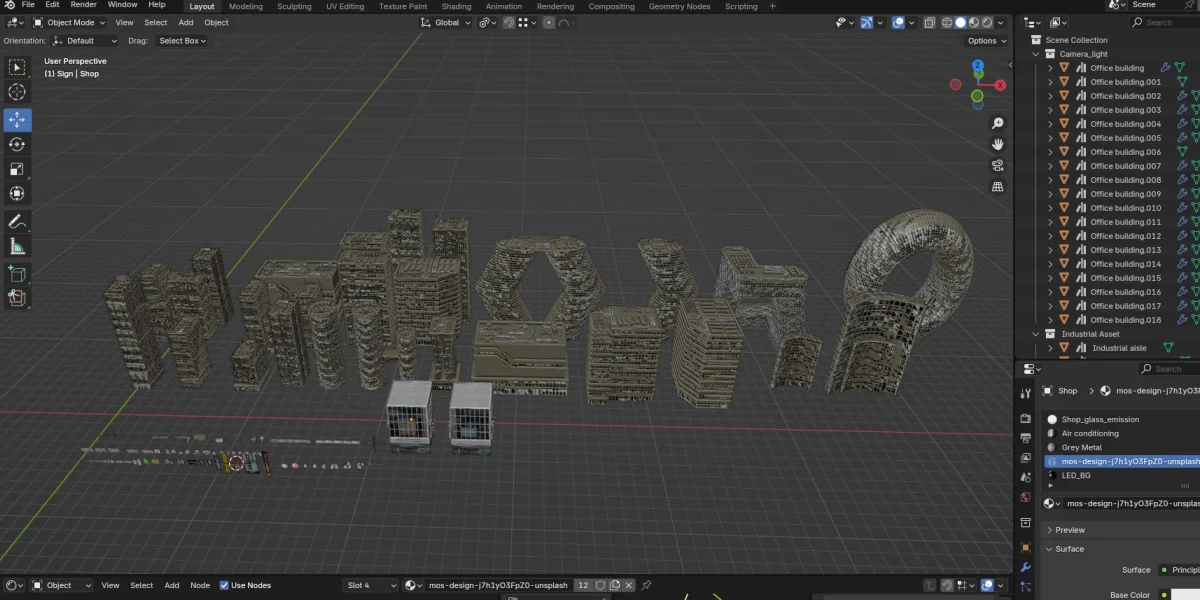This screenshot has height=600, width=1200.
Task: Enable the Use Nodes checkbox
Action: click(x=225, y=585)
